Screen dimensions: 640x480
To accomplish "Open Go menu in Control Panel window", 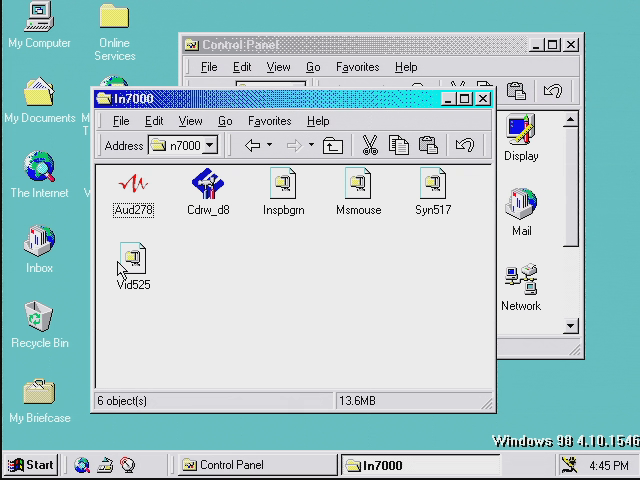I will [x=313, y=67].
